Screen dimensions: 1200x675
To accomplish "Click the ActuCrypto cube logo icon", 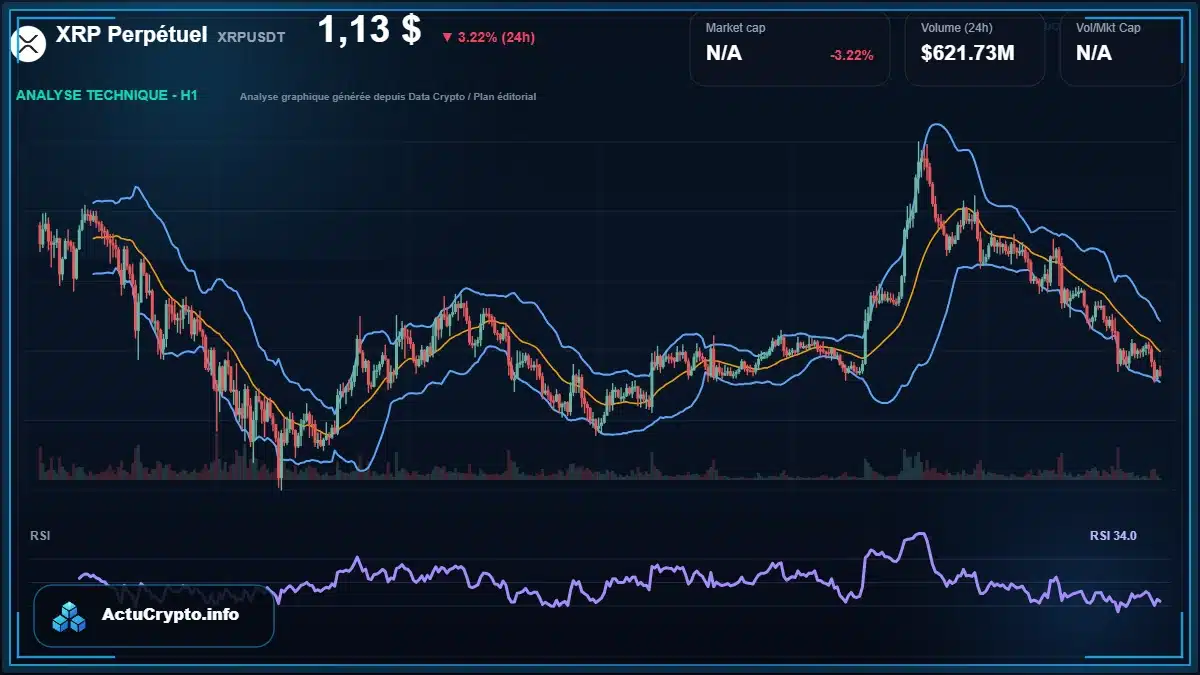I will pyautogui.click(x=70, y=616).
